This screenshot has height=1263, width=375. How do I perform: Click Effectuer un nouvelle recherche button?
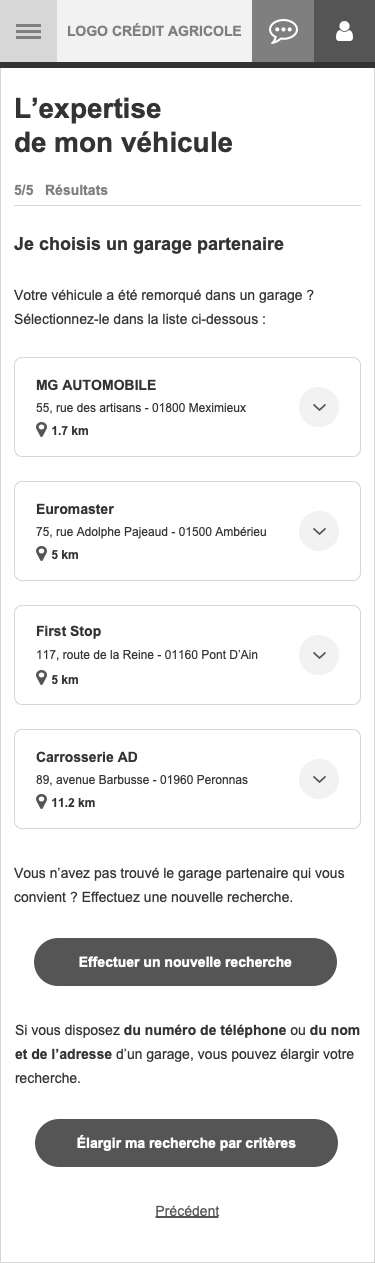point(186,962)
